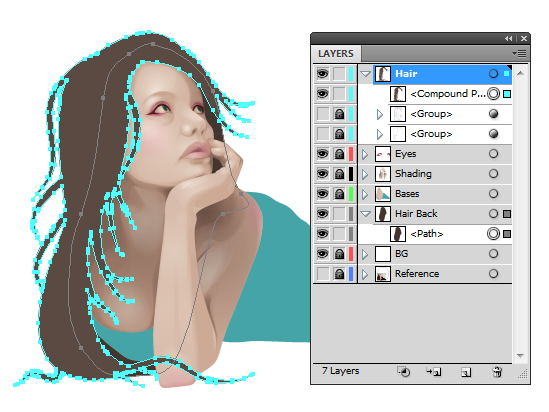The image size is (549, 412).
Task: Click the Layers panel scrollbar down arrow
Action: pos(520,356)
